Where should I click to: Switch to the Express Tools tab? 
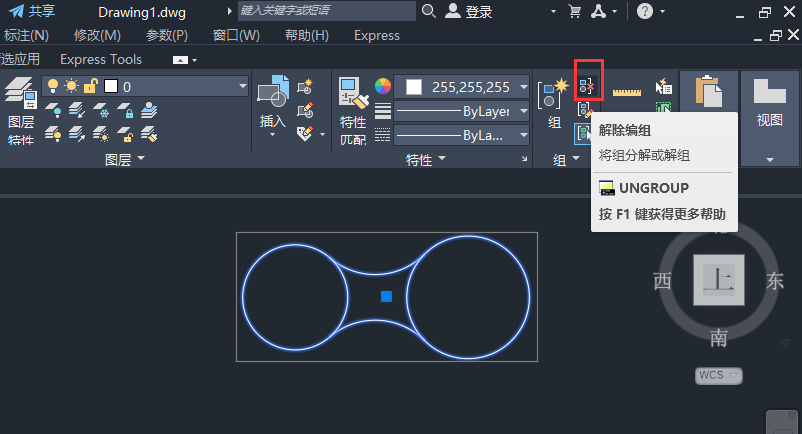click(x=101, y=60)
